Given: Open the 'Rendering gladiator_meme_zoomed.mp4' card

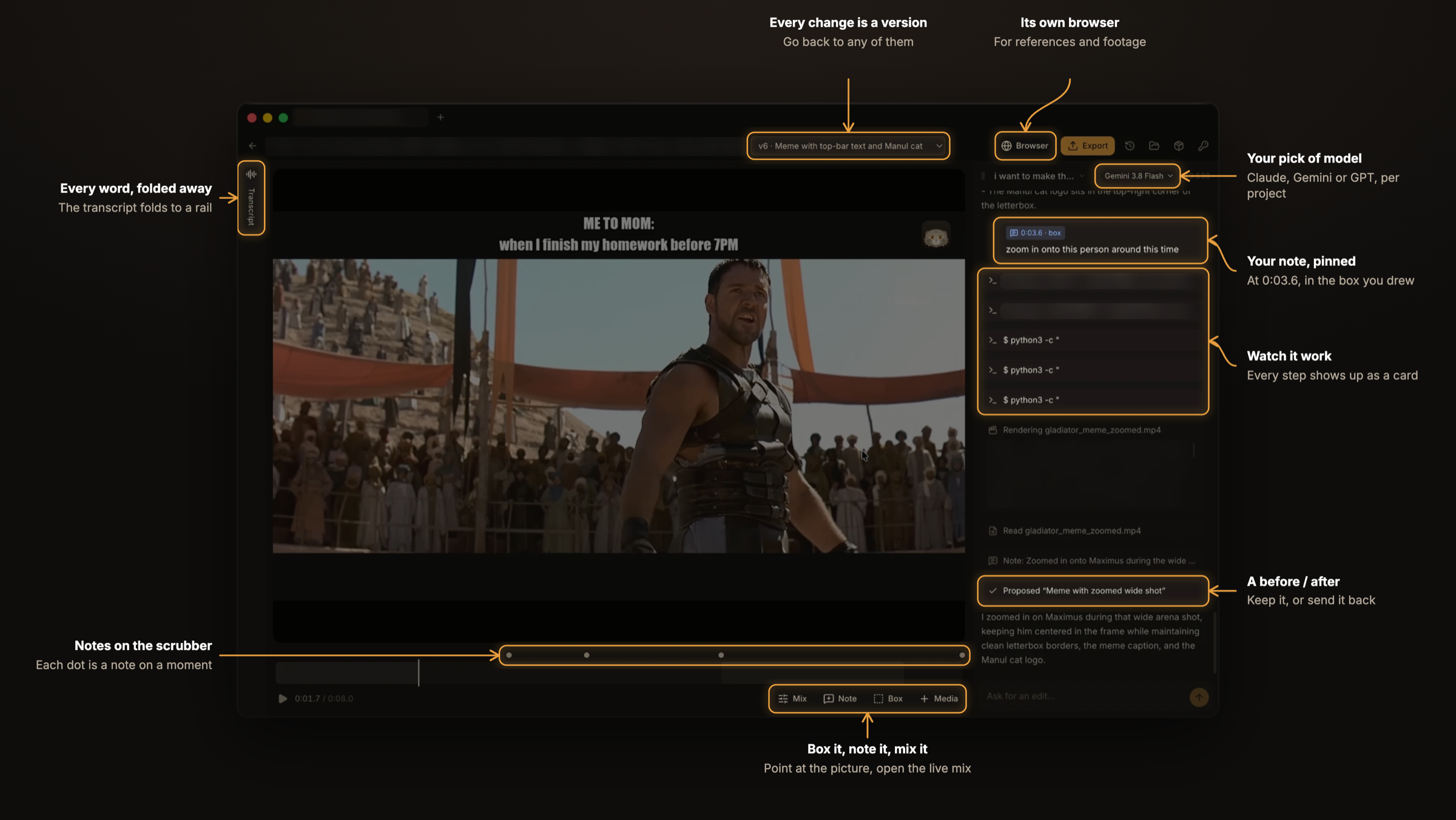Looking at the screenshot, I should click(x=1093, y=430).
